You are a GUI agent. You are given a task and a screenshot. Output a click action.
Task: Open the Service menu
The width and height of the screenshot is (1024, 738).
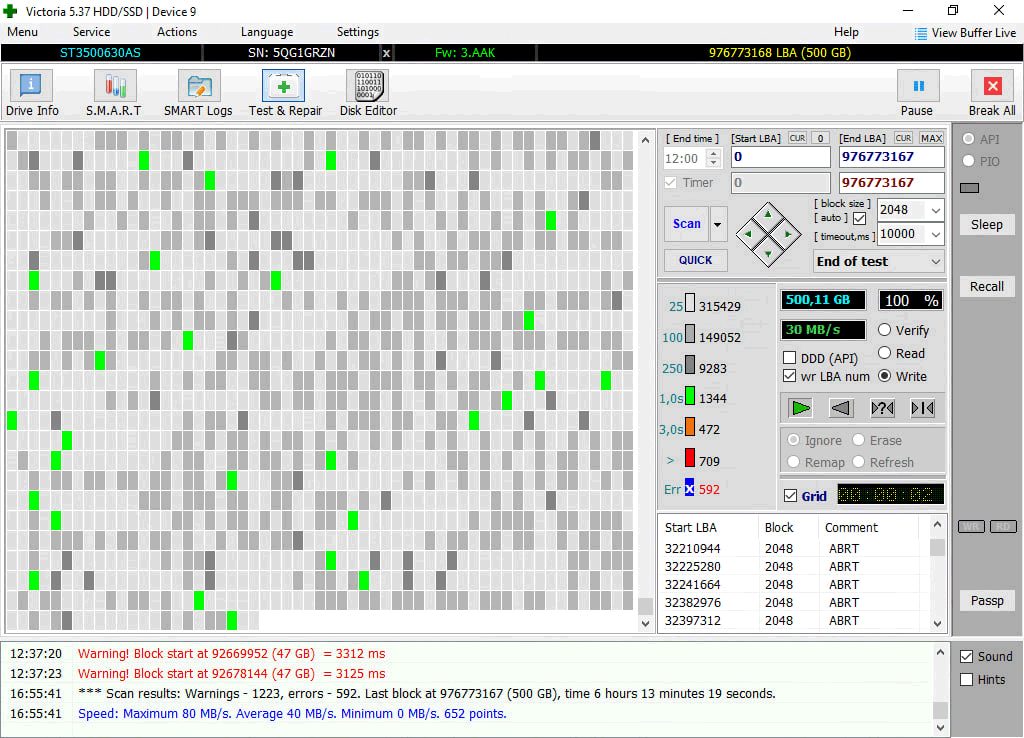pos(91,32)
